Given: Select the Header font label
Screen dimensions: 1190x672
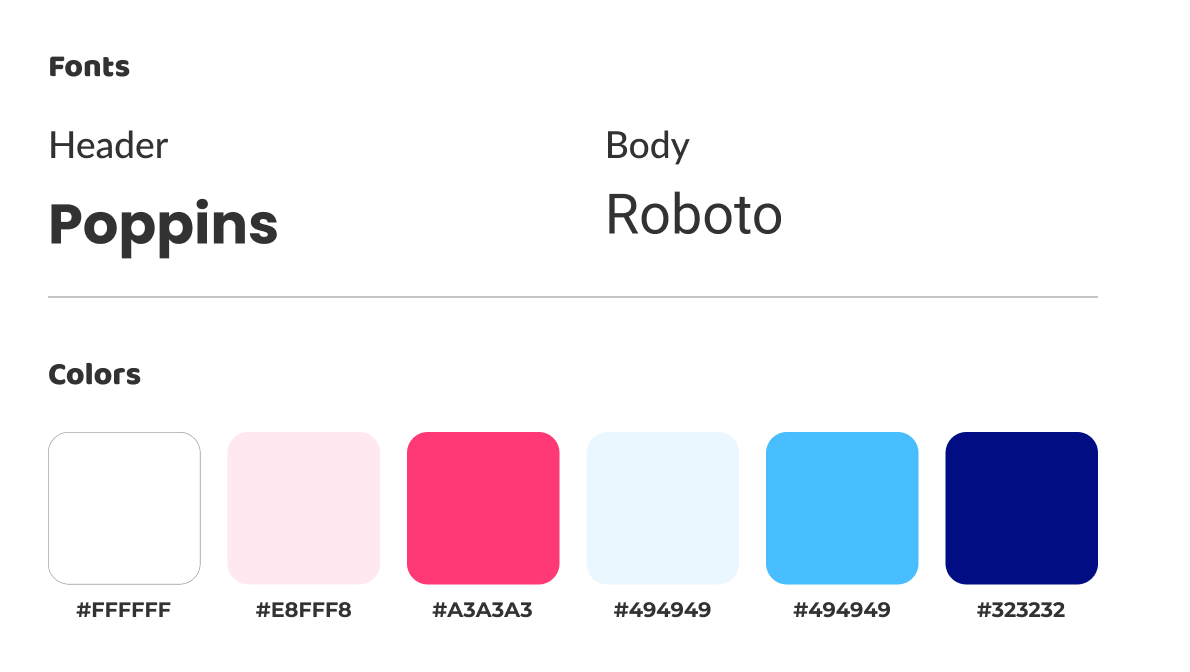Looking at the screenshot, I should (108, 146).
